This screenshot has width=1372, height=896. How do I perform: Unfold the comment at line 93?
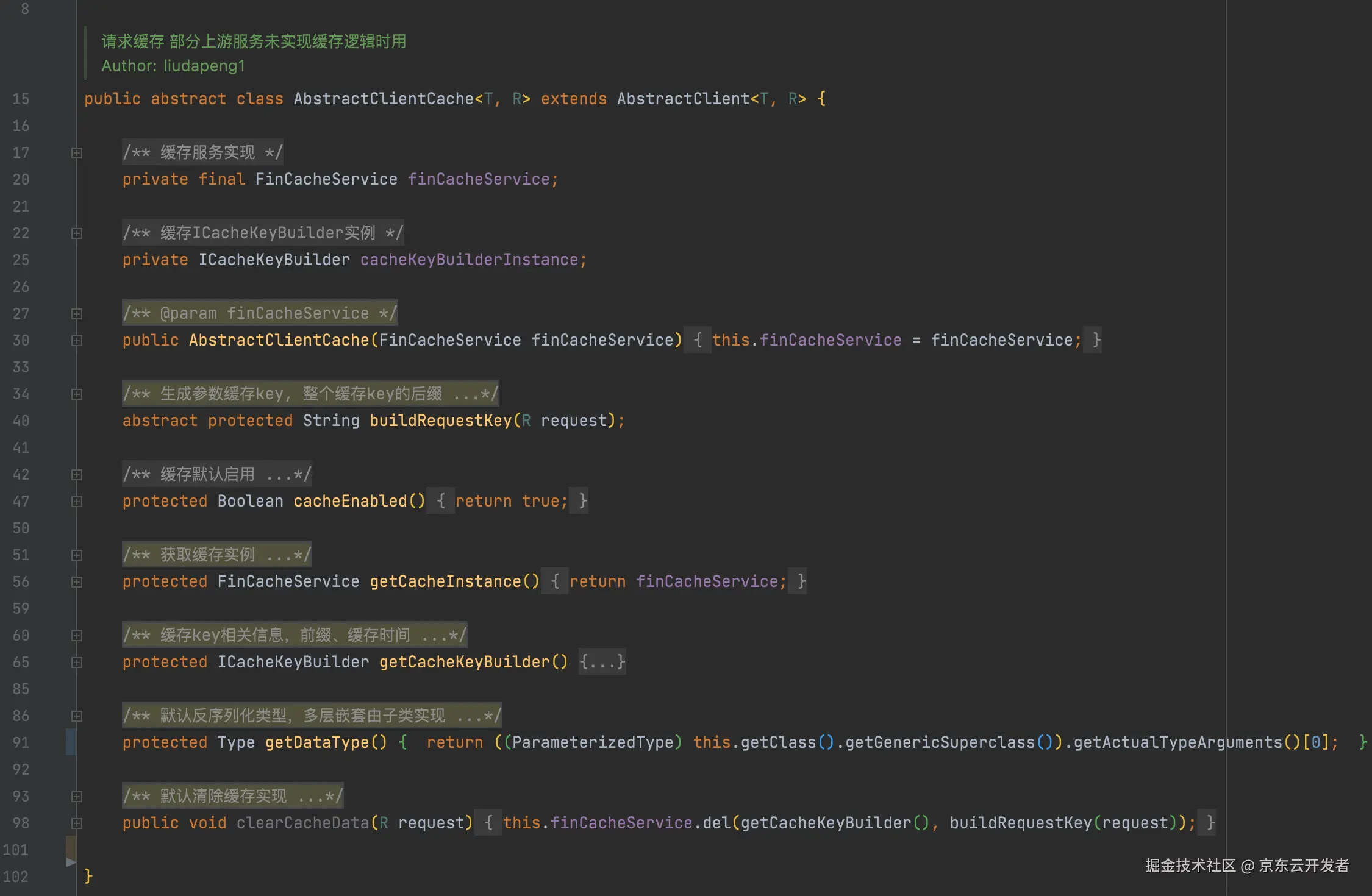(x=77, y=797)
